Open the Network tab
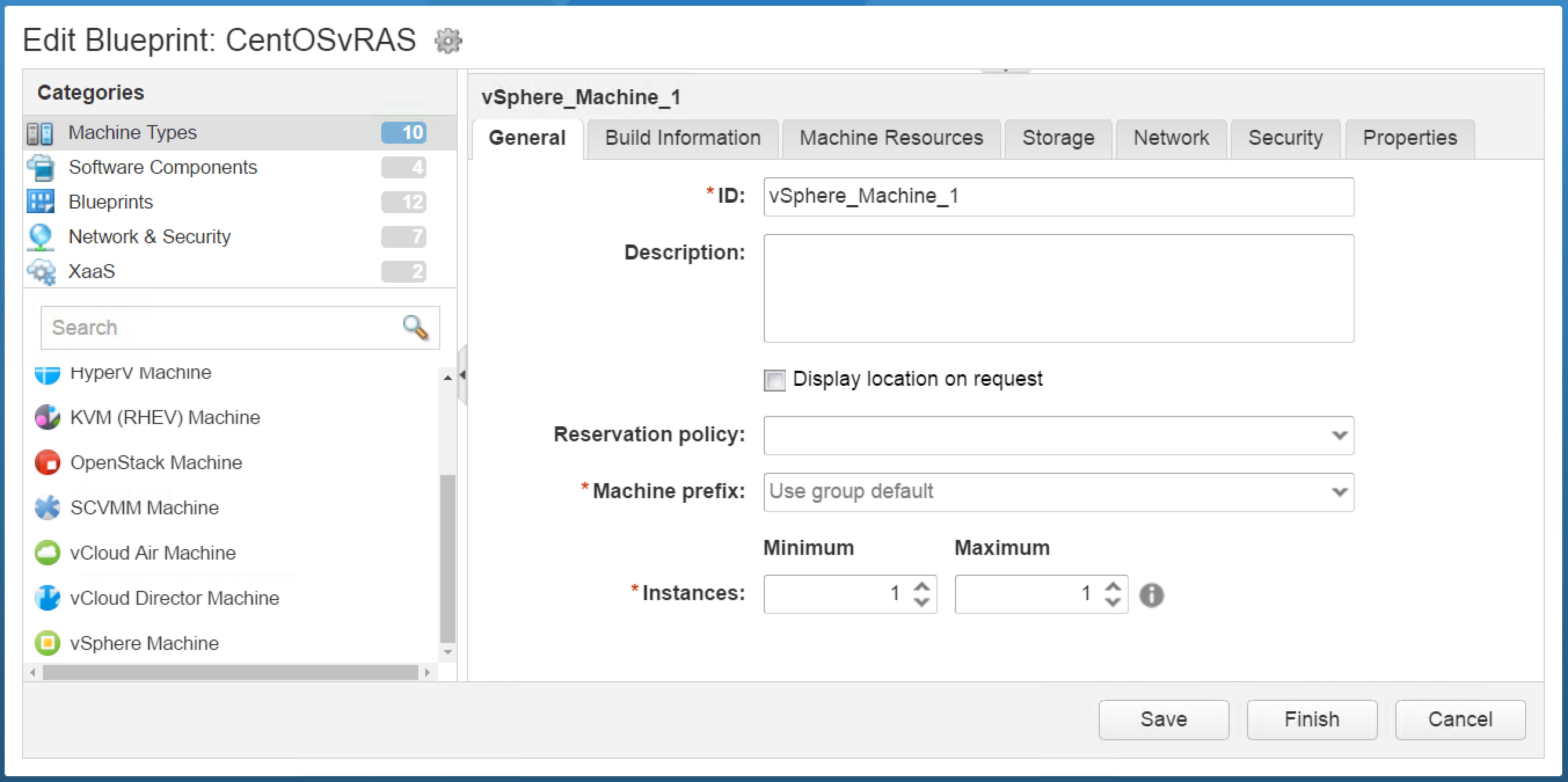Viewport: 1568px width, 782px height. pyautogui.click(x=1171, y=139)
